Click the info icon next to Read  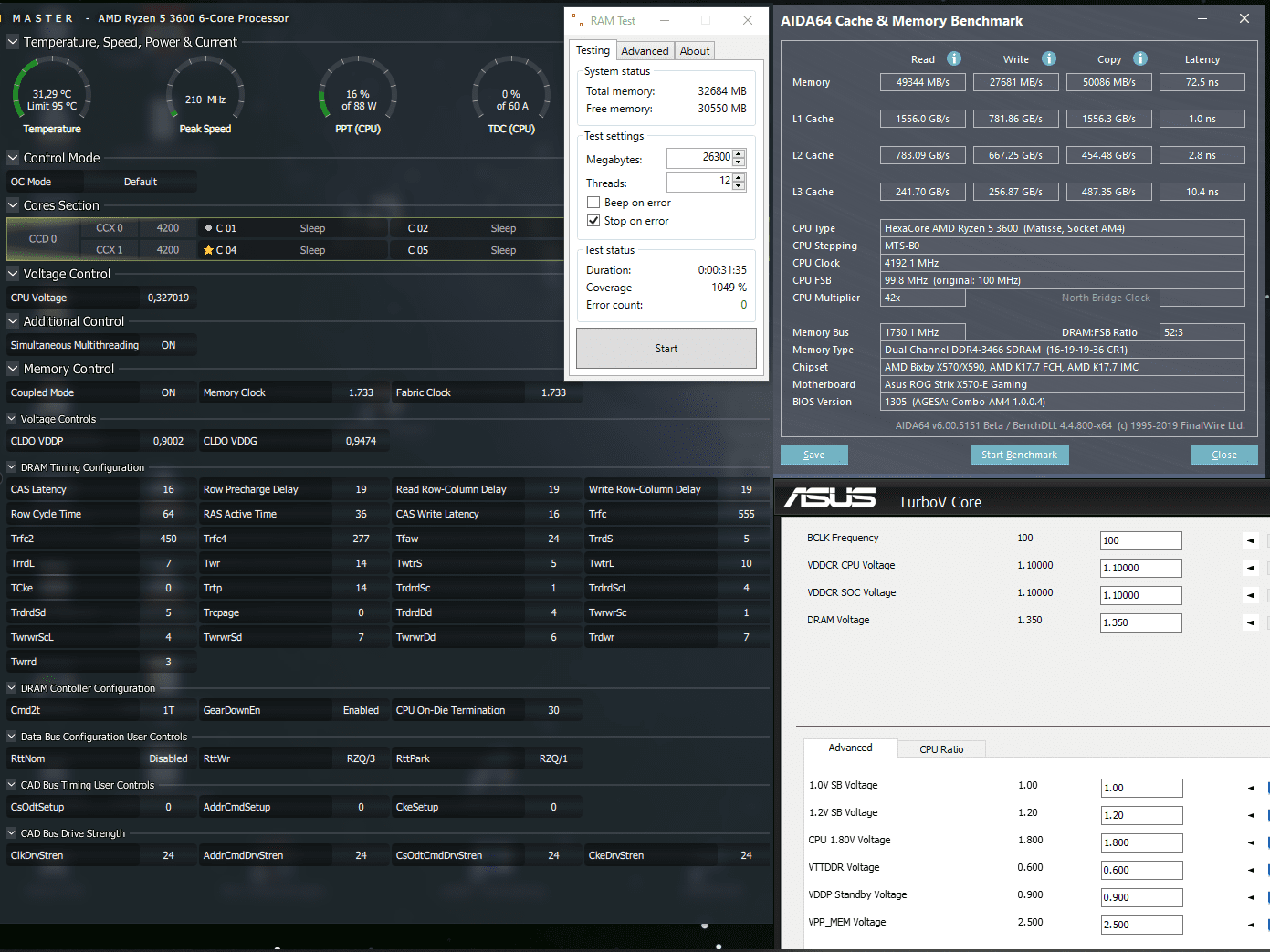[x=954, y=58]
